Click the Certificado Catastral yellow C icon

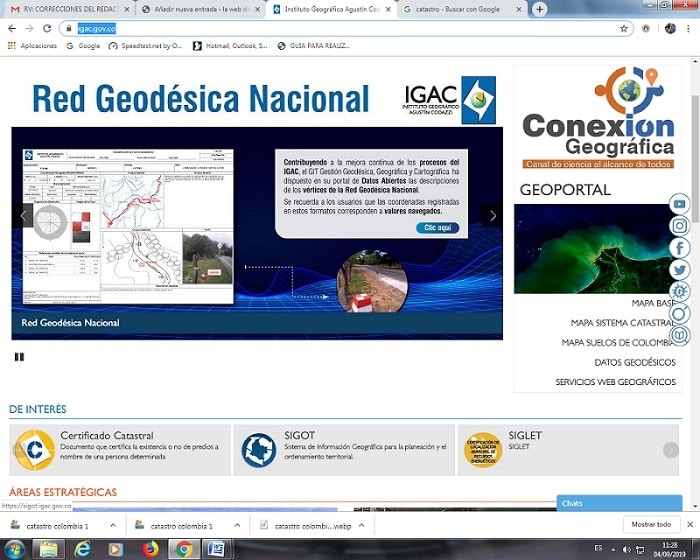[x=34, y=450]
